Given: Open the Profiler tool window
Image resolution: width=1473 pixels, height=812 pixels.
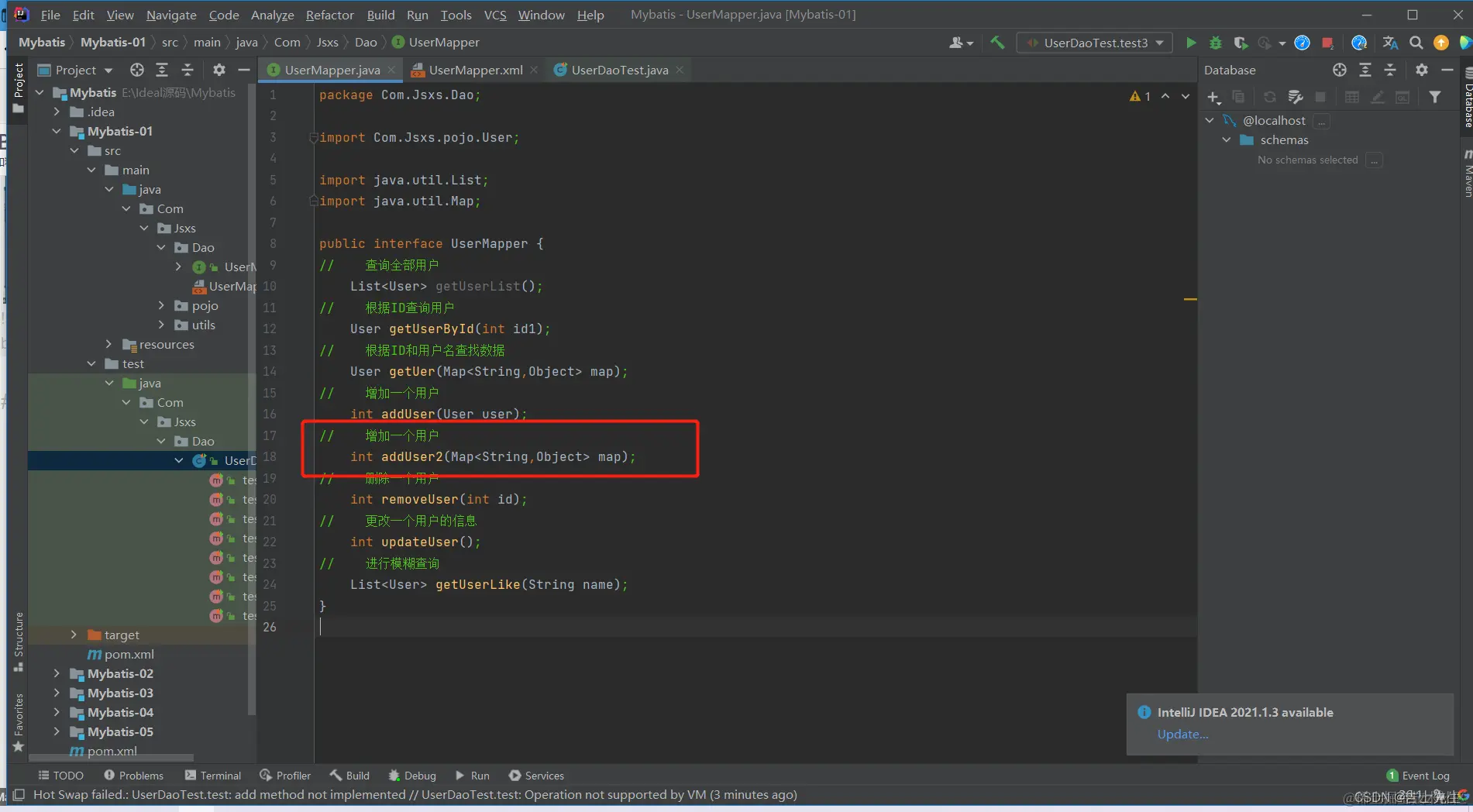Looking at the screenshot, I should [x=285, y=776].
